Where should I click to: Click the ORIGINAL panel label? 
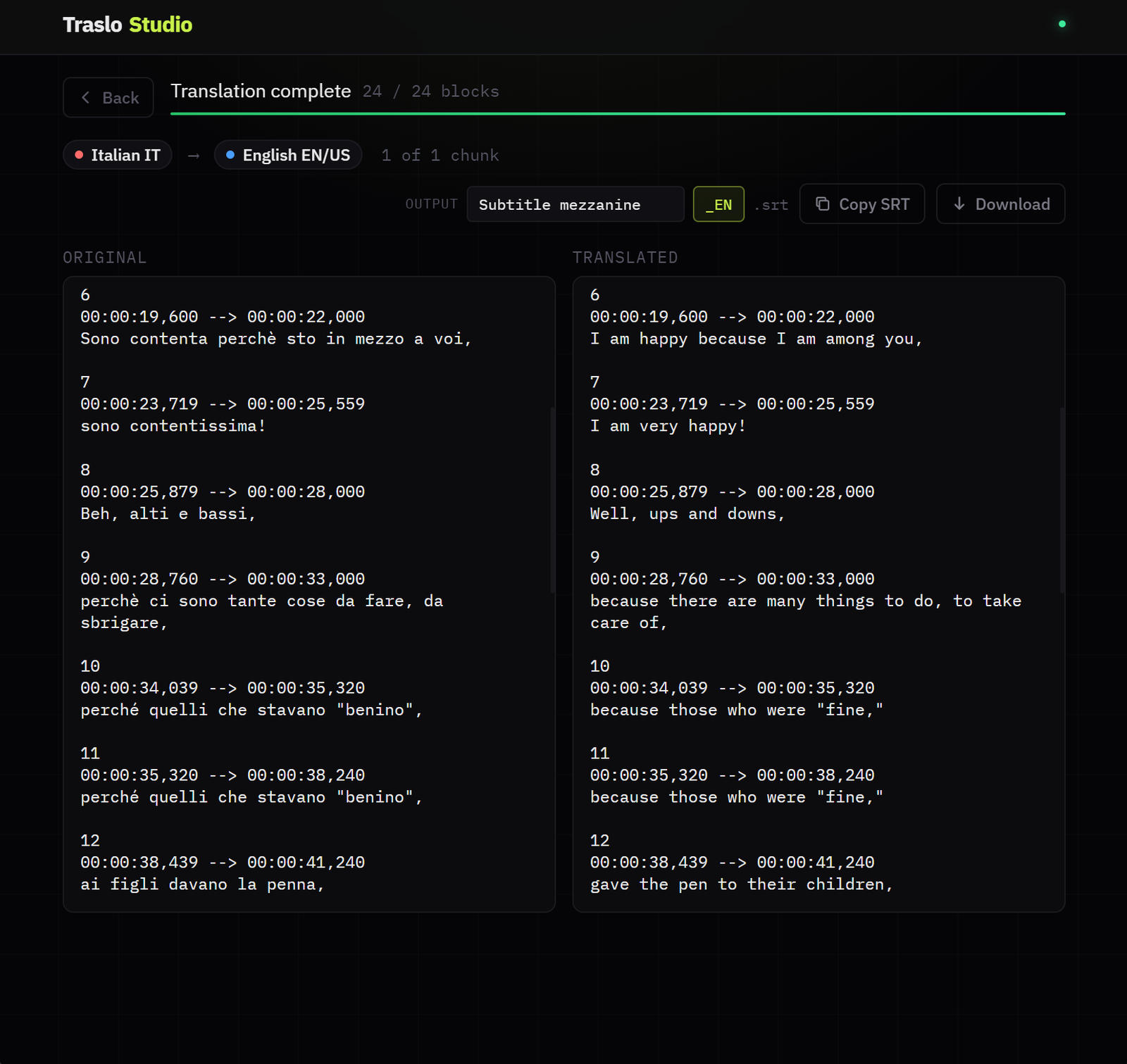click(x=105, y=258)
